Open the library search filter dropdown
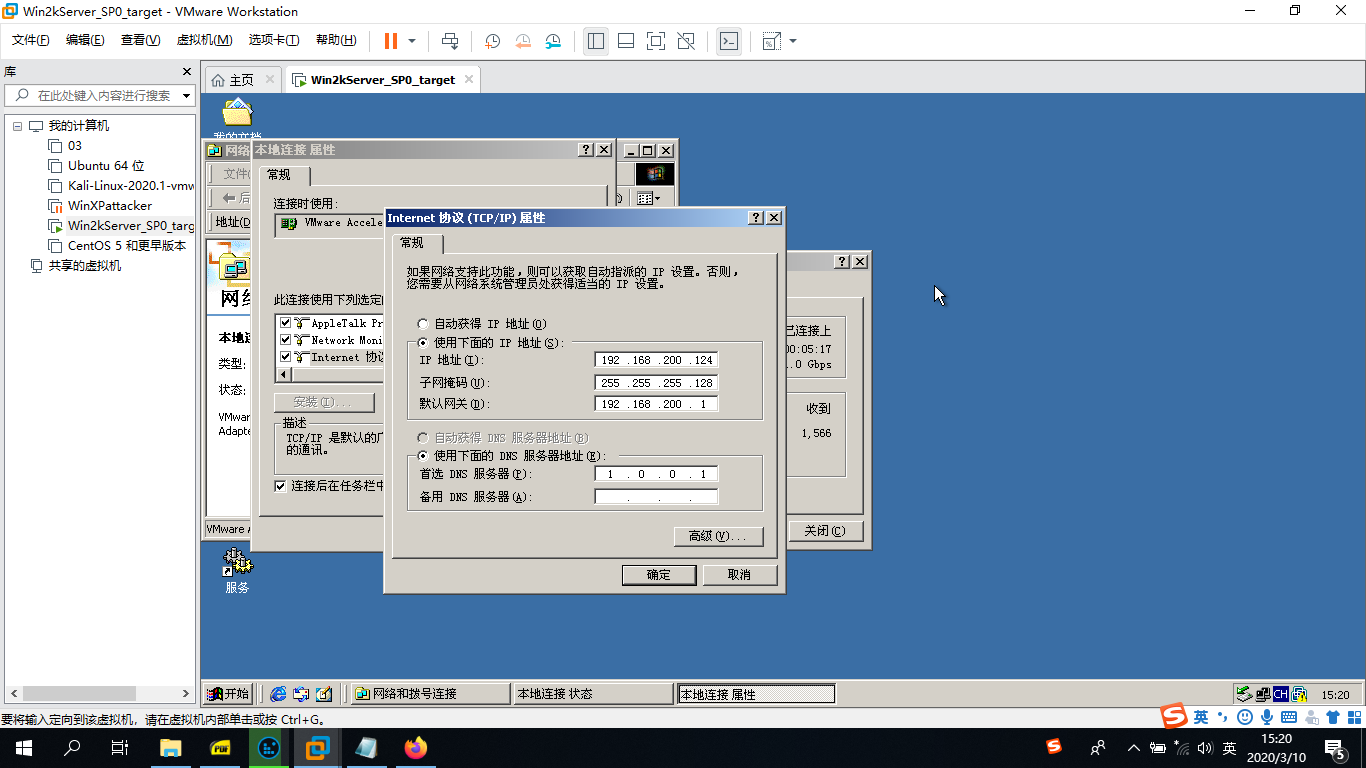This screenshot has width=1366, height=768. tap(186, 96)
